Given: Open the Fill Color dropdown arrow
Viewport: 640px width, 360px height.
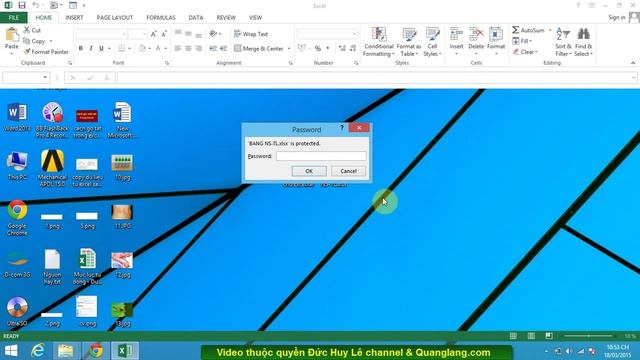Looking at the screenshot, I should 150,49.
